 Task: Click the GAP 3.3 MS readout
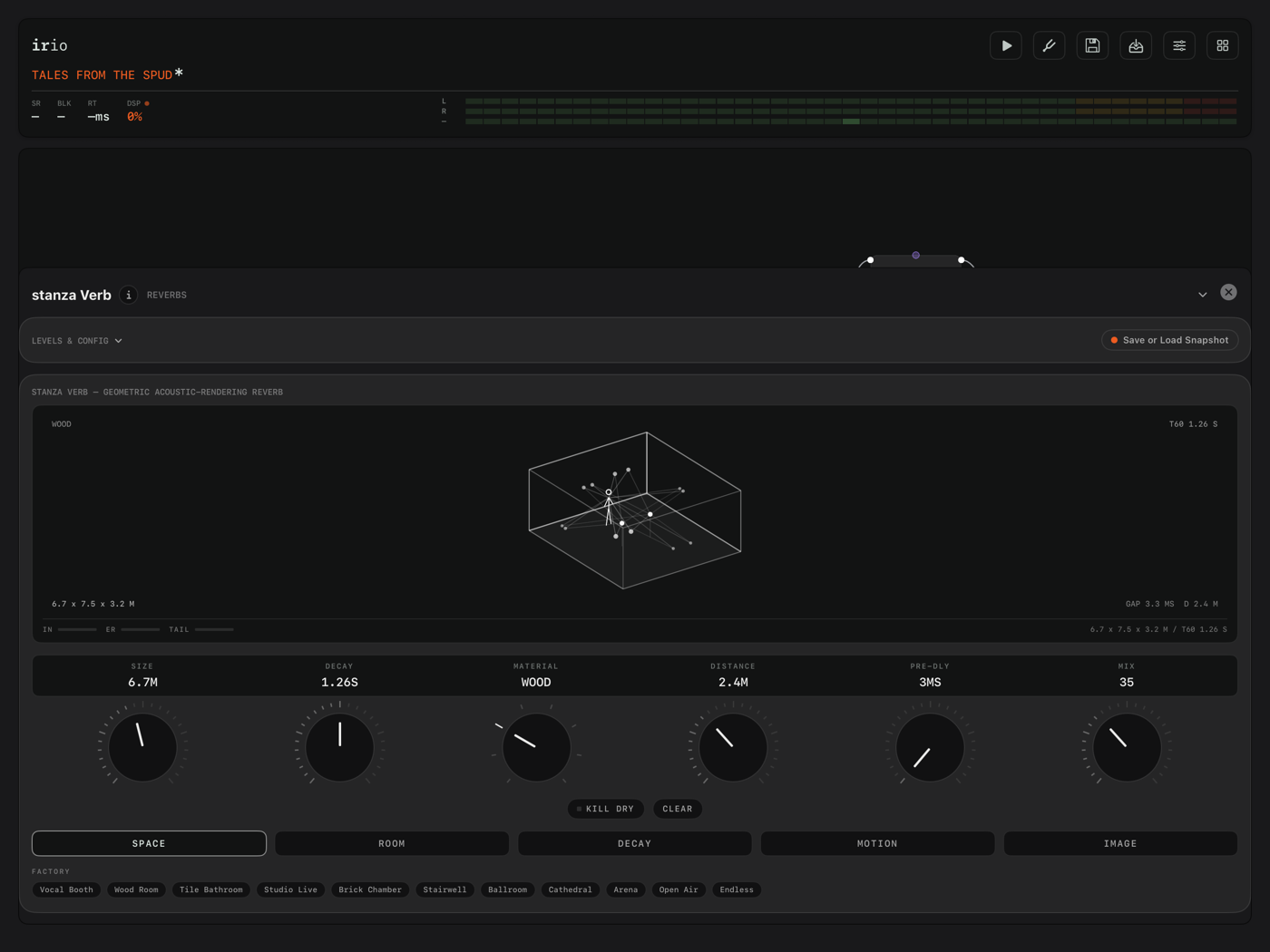click(x=1149, y=604)
